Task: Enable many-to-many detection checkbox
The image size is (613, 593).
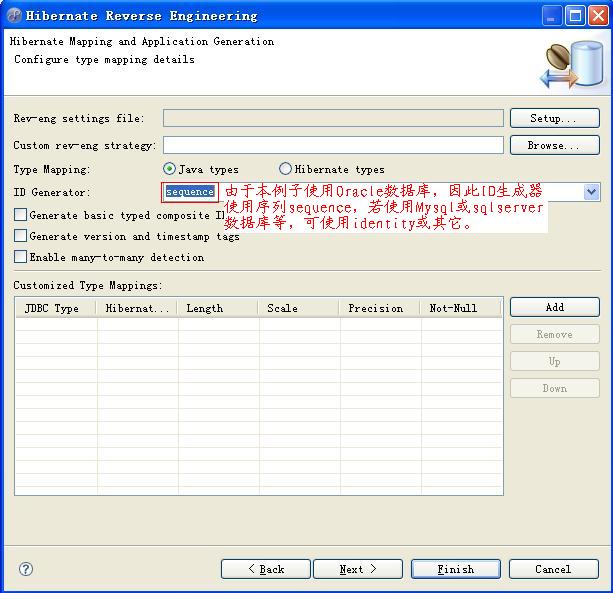Action: (20, 257)
